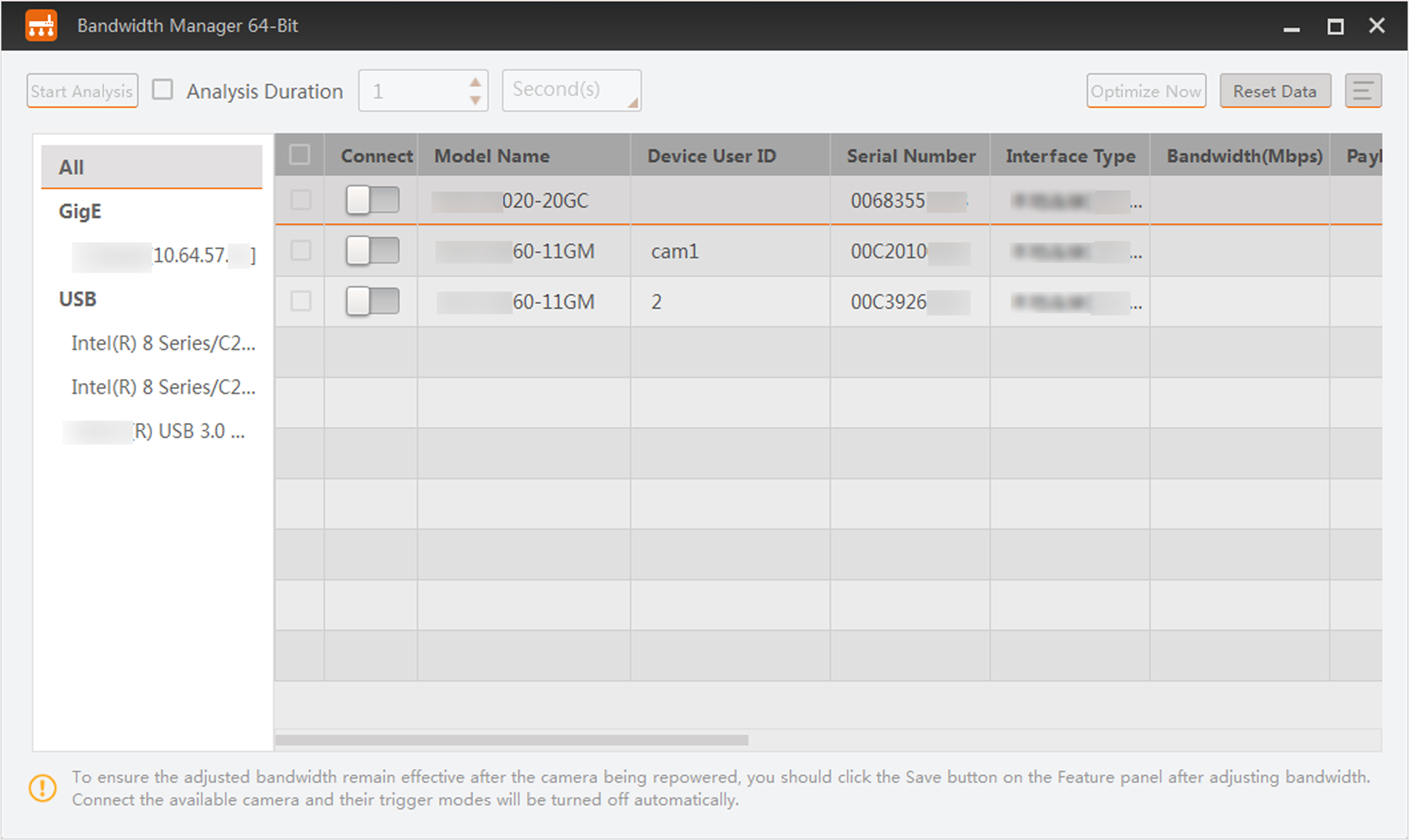Click the duration decrement down arrow
Viewport: 1409px width, 840px height.
pyautogui.click(x=475, y=100)
